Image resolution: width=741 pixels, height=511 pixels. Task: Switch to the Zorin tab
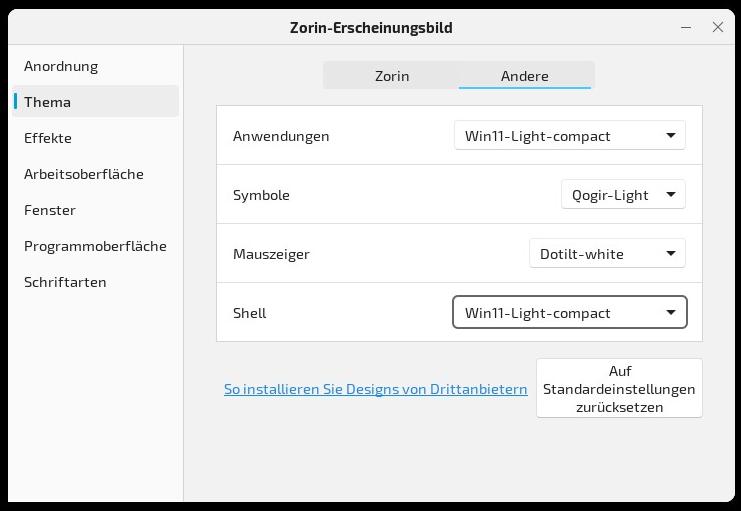(x=391, y=76)
